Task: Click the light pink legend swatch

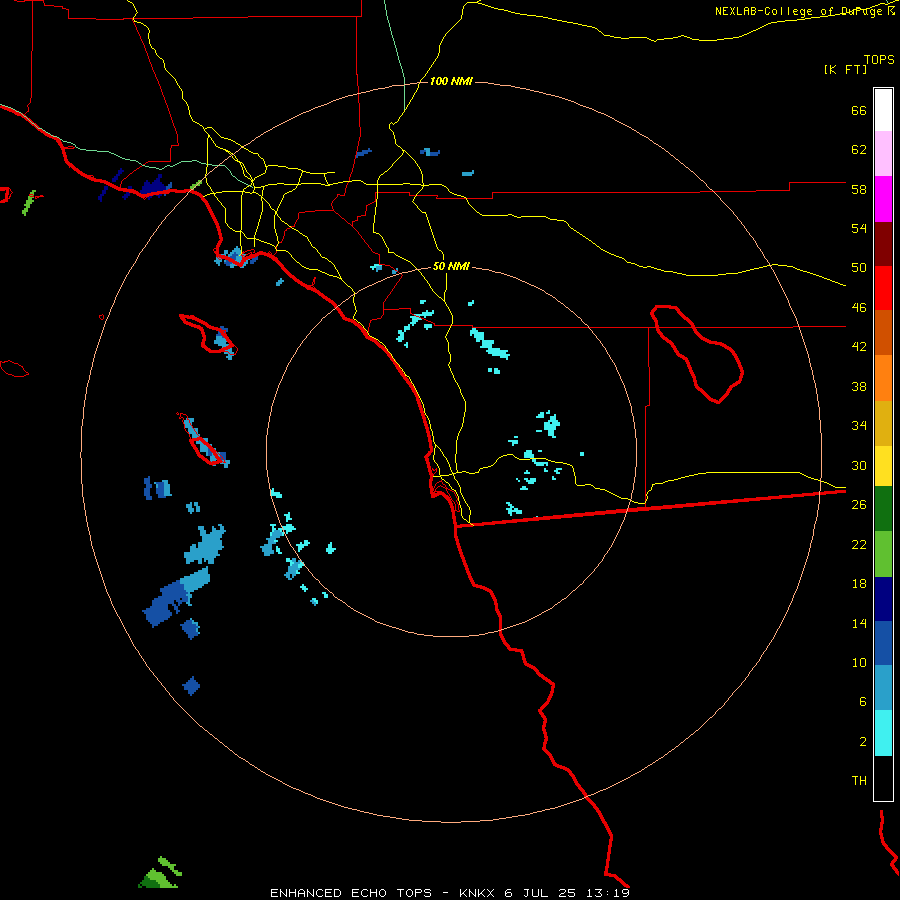Action: [883, 153]
